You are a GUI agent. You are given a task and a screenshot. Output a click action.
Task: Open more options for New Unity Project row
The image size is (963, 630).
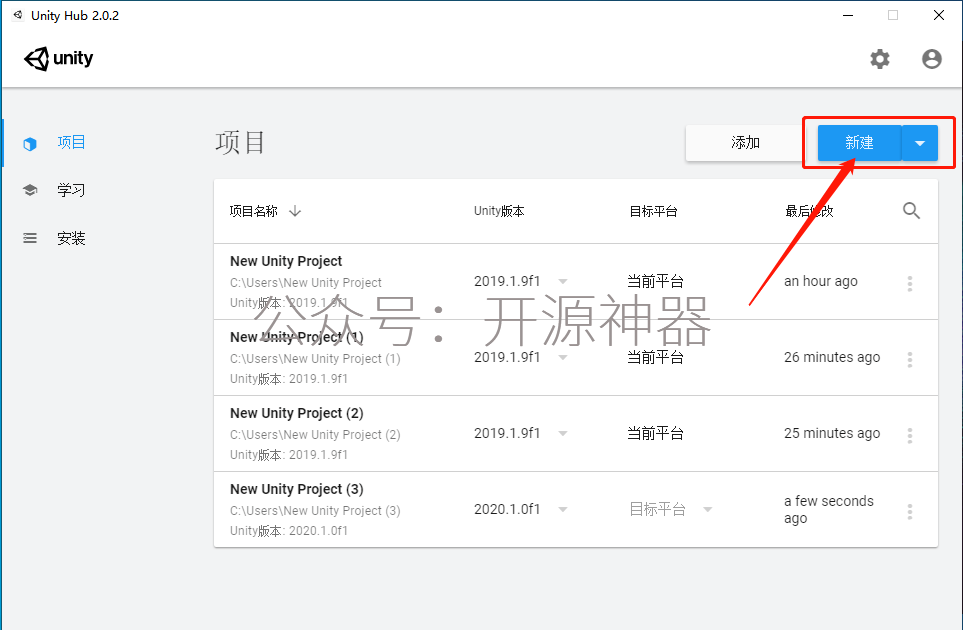[910, 283]
